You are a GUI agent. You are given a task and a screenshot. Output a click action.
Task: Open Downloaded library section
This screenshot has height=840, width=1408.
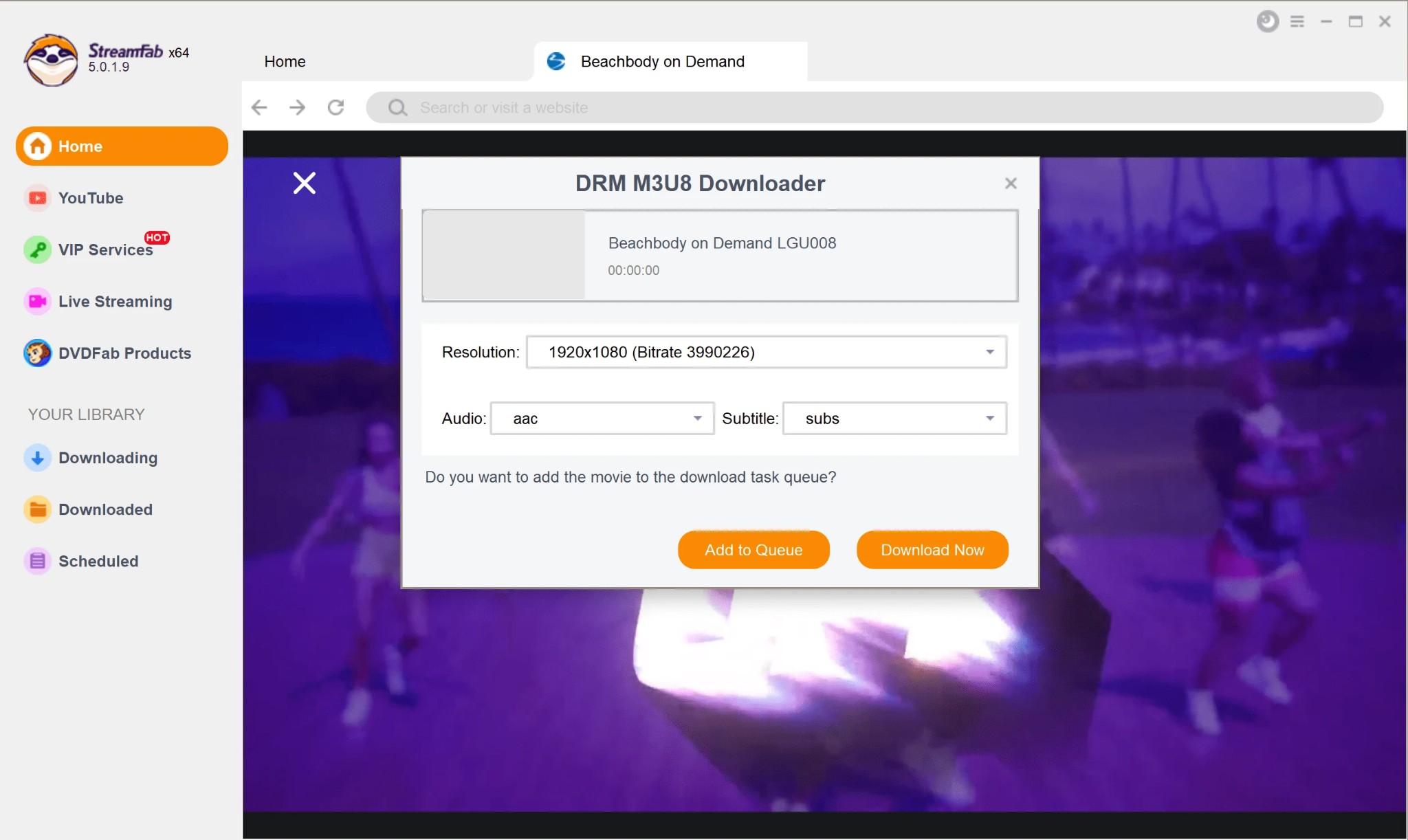(x=105, y=508)
